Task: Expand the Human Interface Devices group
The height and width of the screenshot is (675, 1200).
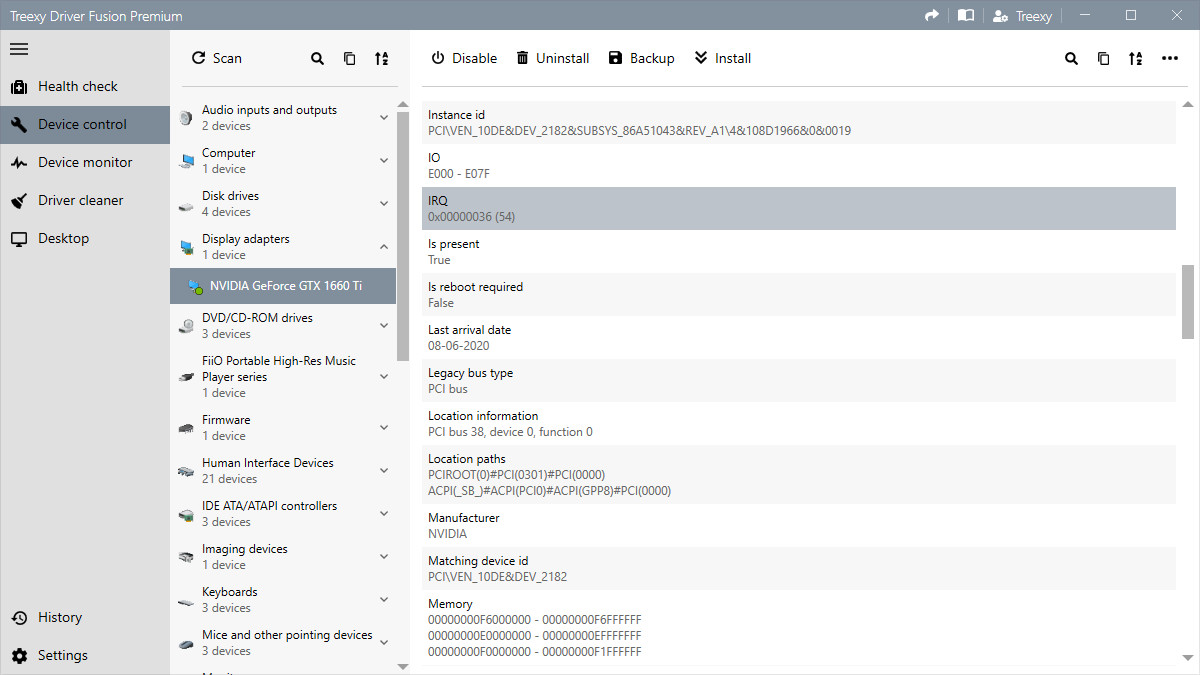Action: 383,469
